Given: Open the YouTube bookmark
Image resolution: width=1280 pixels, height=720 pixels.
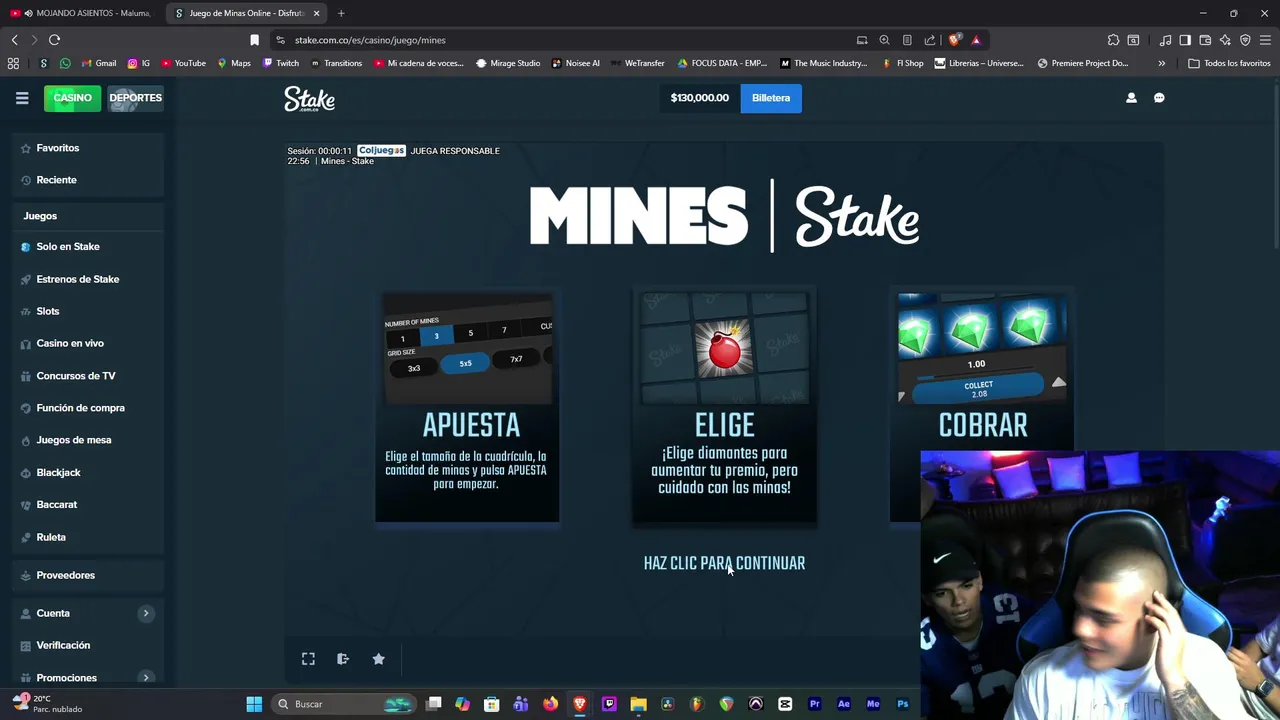Looking at the screenshot, I should [x=184, y=63].
